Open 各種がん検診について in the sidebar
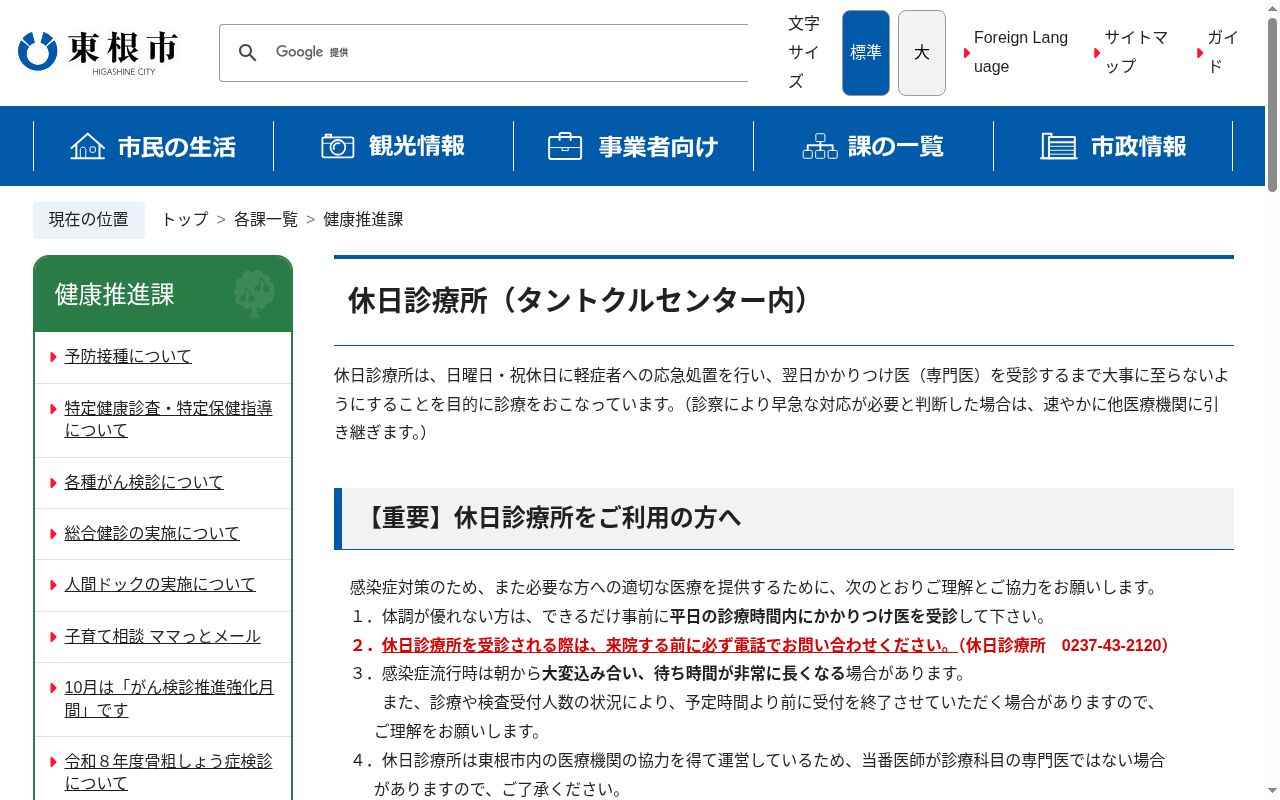1280x800 pixels. point(144,482)
